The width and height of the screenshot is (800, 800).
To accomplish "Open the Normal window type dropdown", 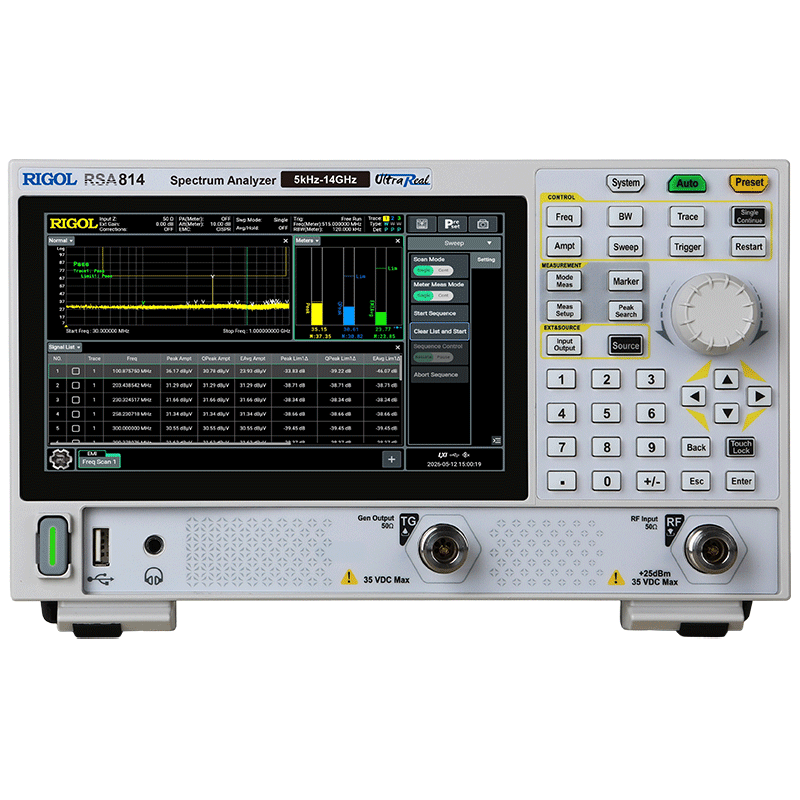I will (x=61, y=240).
